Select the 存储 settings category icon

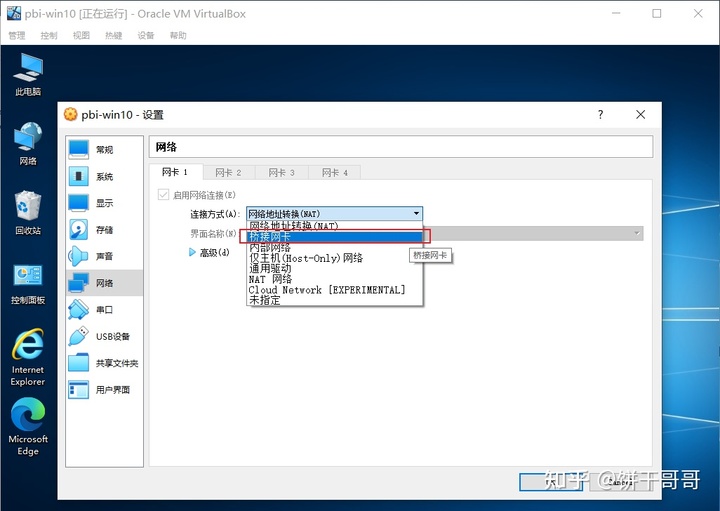(79, 230)
